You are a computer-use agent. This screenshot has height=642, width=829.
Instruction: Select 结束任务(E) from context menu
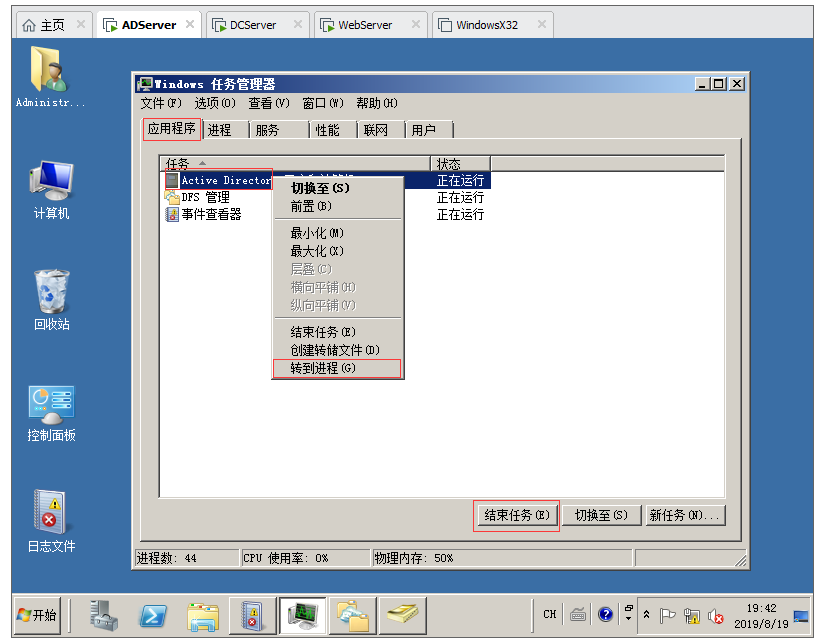pos(323,332)
